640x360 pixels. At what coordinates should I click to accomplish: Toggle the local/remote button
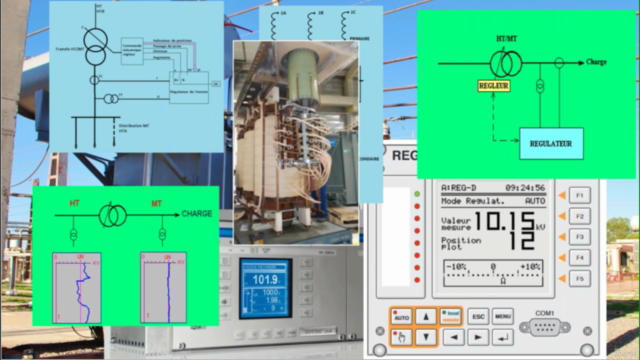click(x=451, y=317)
